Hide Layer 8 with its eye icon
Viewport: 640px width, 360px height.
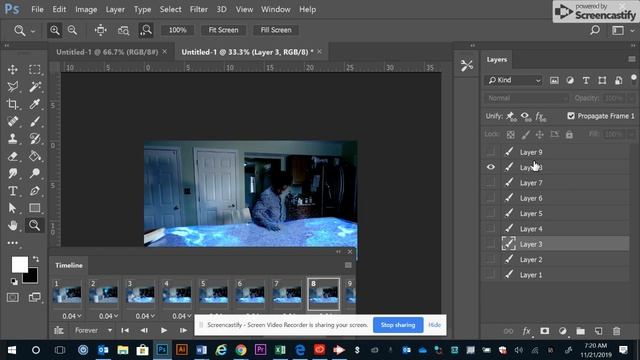[491, 167]
